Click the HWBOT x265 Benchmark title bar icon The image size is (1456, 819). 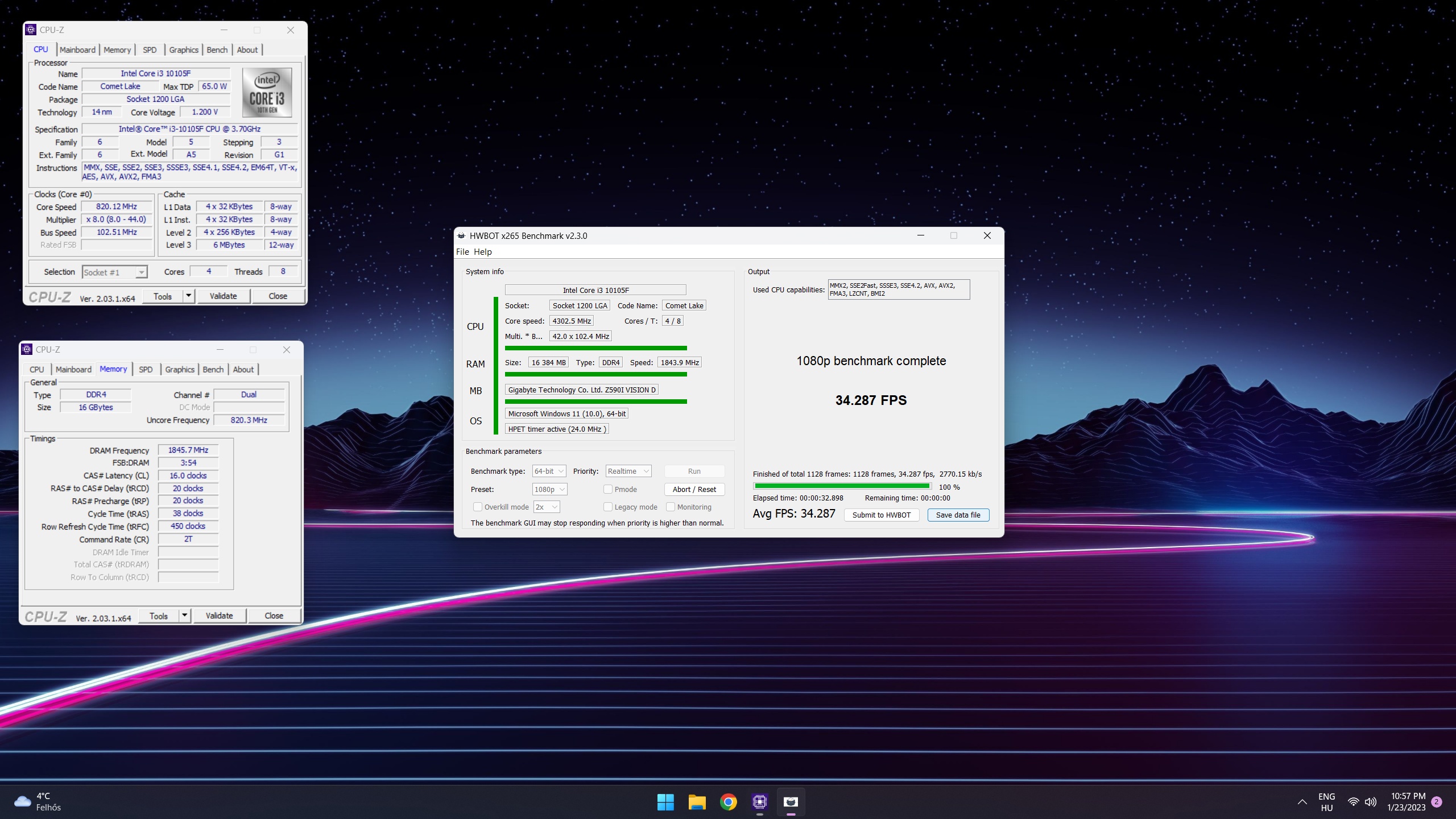[x=461, y=236]
